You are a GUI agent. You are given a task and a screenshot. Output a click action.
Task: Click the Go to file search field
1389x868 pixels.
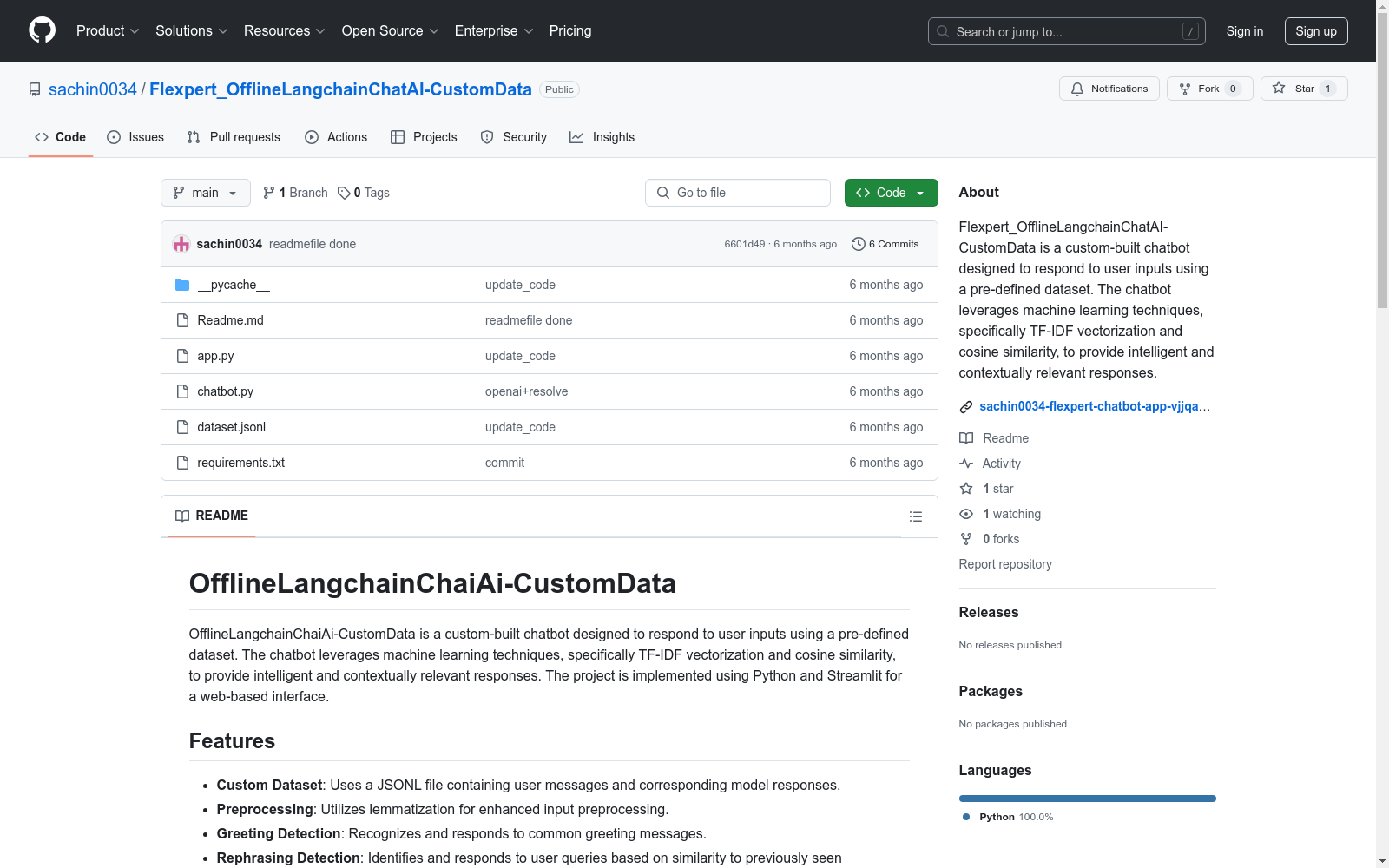click(738, 193)
